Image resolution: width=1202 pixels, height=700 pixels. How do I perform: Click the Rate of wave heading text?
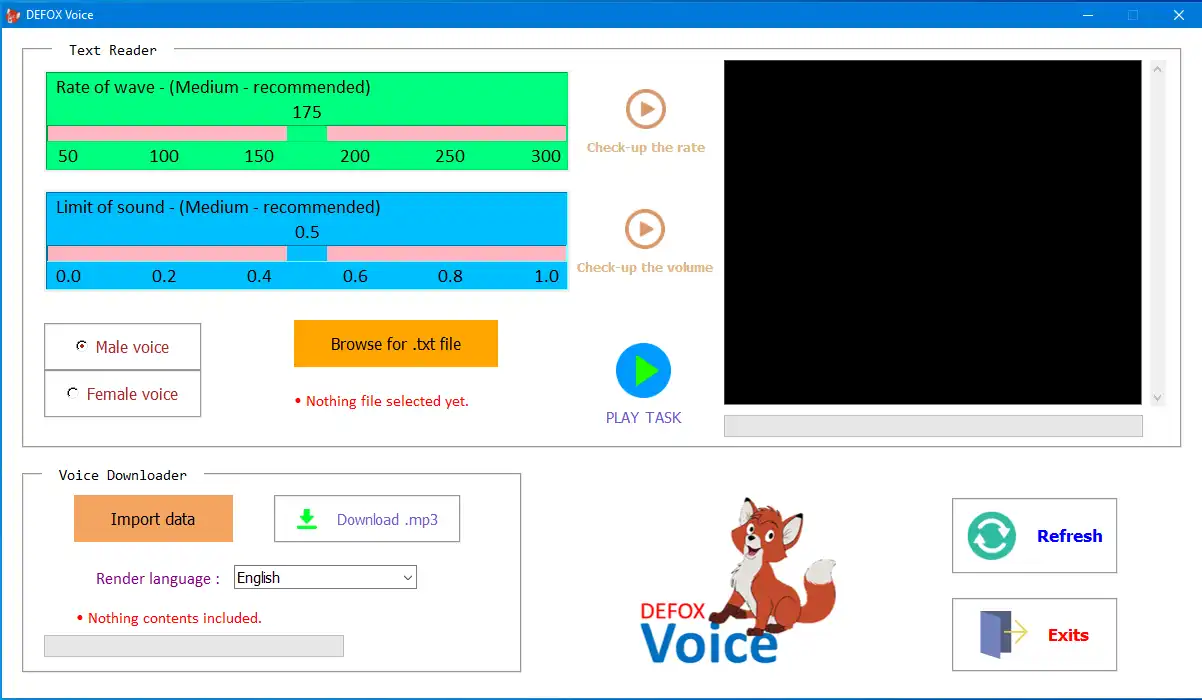(x=213, y=87)
